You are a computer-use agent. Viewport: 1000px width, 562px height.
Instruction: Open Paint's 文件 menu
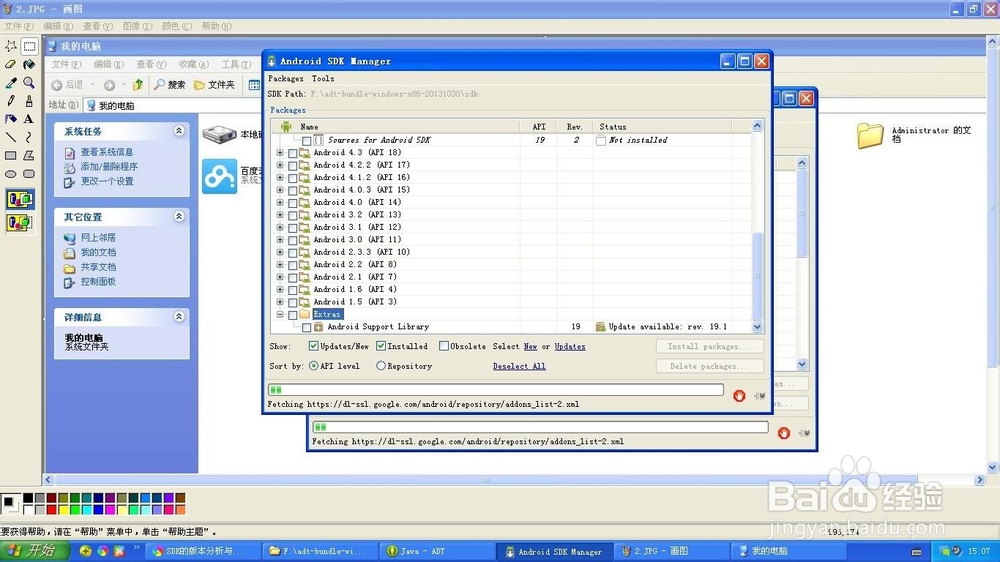[x=18, y=26]
